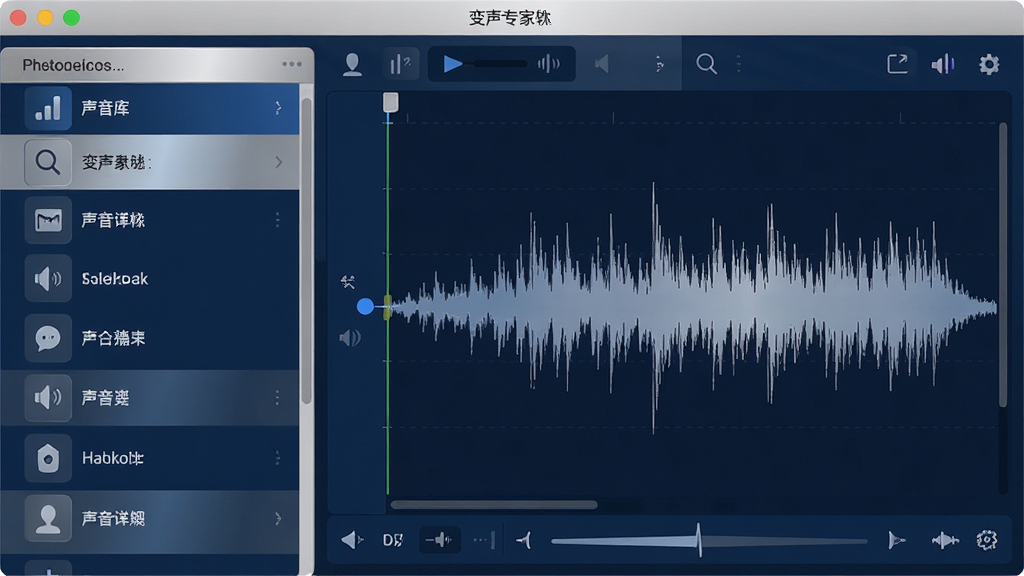
Task: Click the slider decrease icon at left
Action: pyautogui.click(x=524, y=540)
